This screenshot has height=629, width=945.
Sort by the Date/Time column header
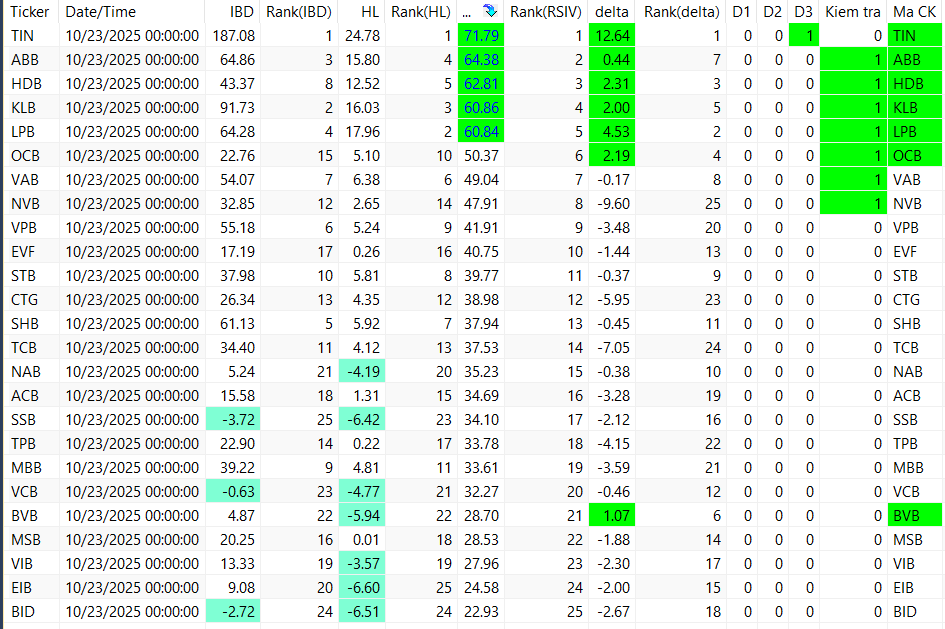(x=101, y=11)
